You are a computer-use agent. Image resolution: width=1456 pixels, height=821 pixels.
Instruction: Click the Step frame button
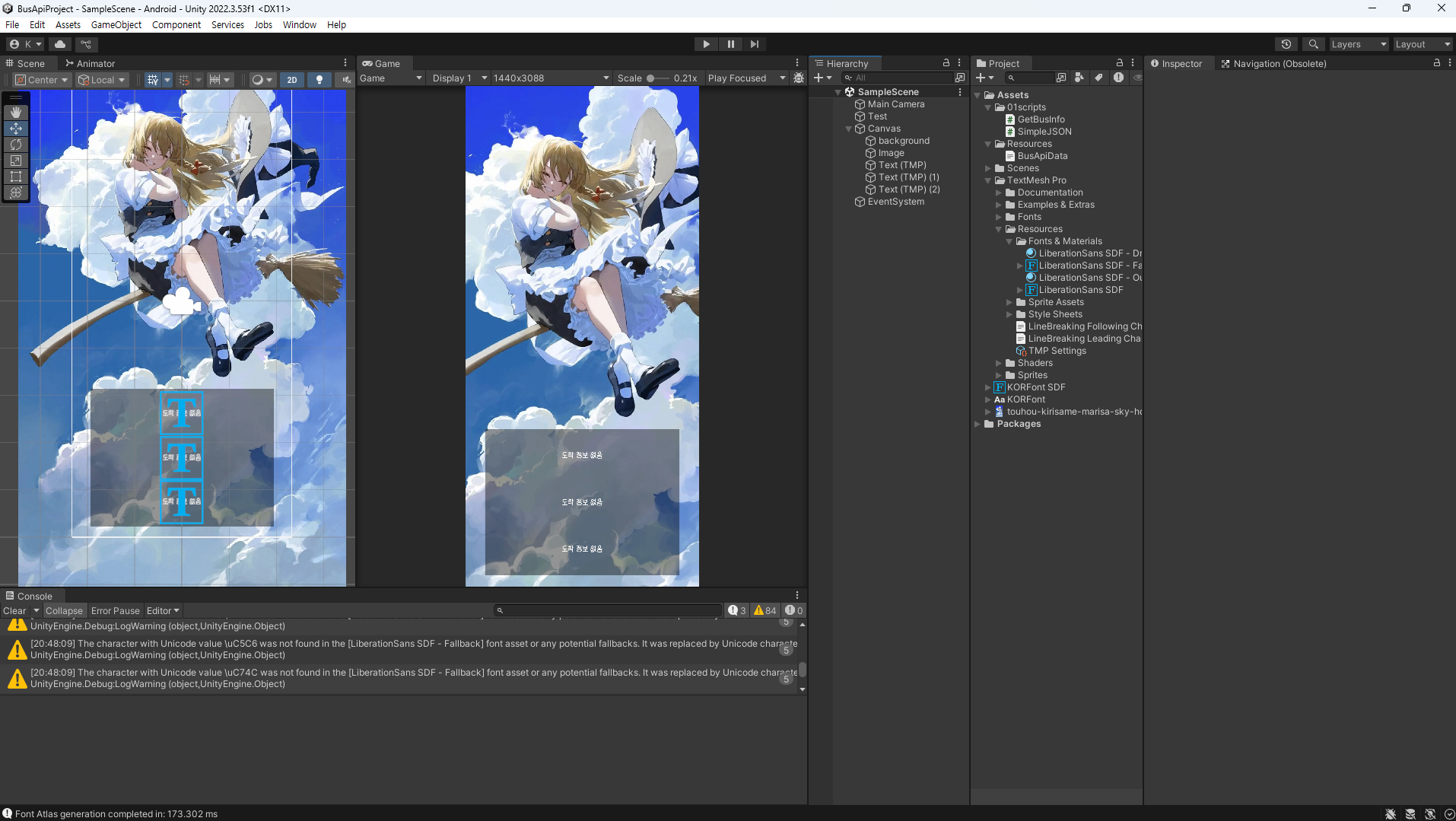[754, 44]
